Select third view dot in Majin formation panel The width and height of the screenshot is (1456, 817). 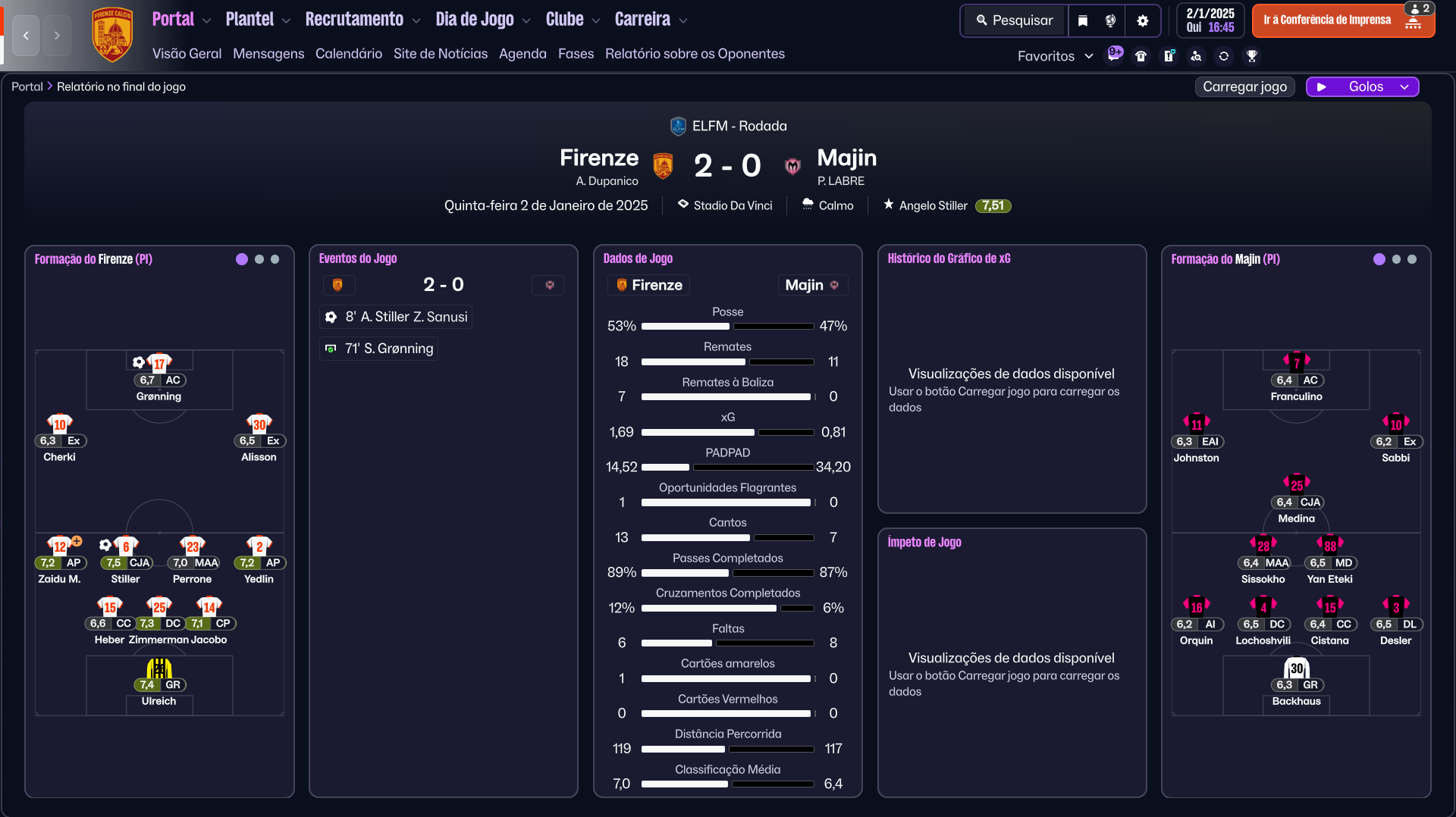point(1412,259)
